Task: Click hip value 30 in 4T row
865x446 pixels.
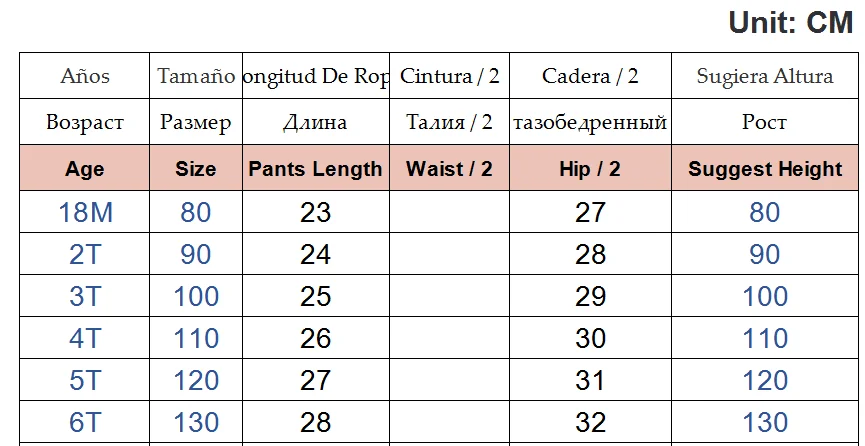Action: (590, 339)
